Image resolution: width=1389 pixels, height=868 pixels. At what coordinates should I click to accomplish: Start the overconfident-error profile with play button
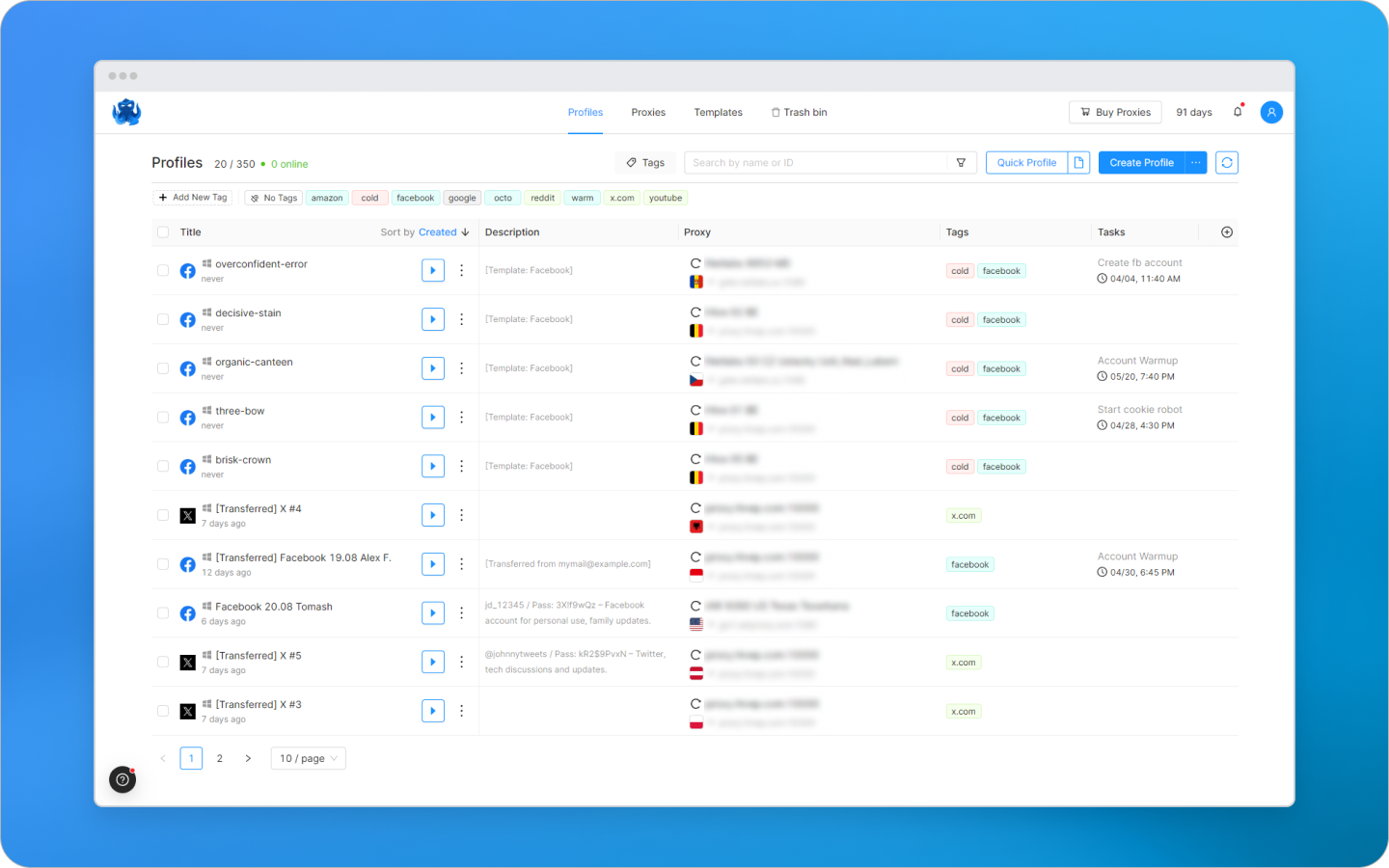432,271
